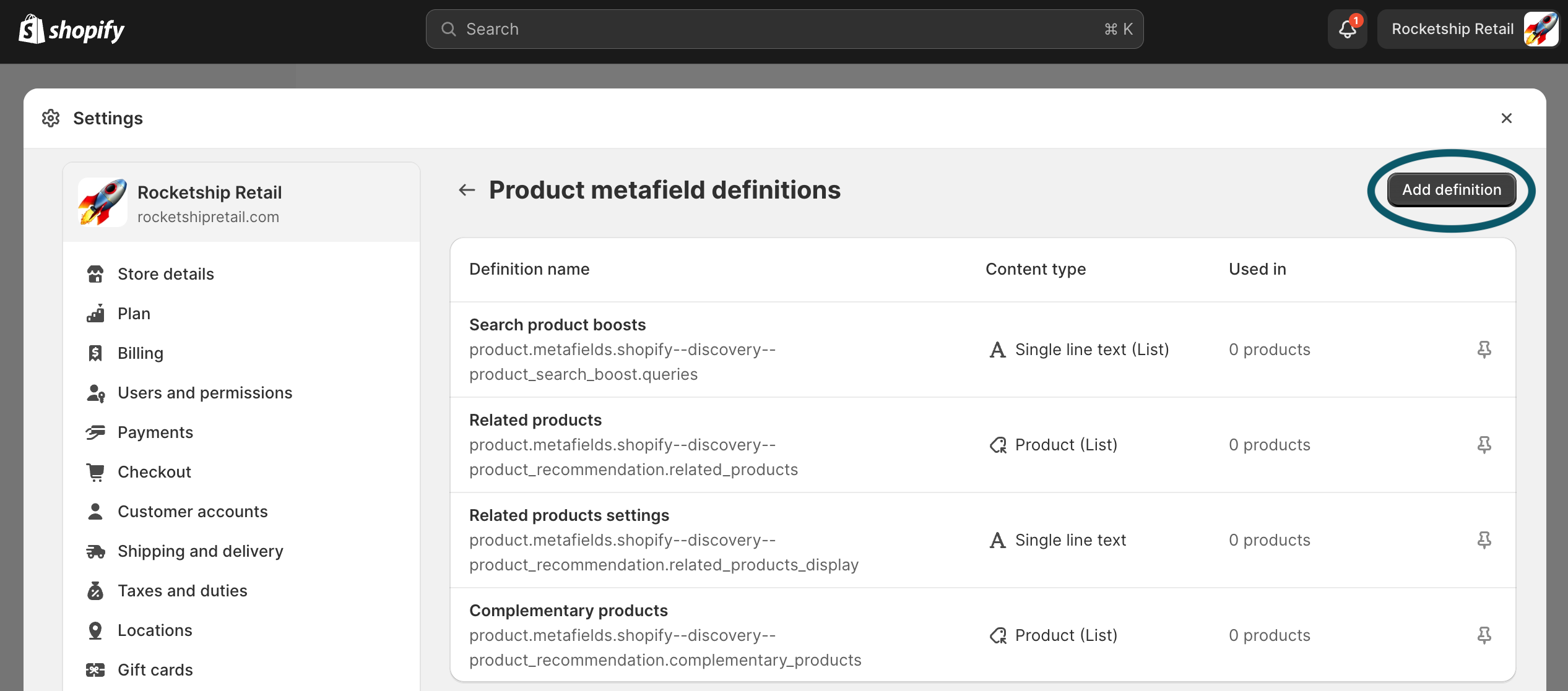Image resolution: width=1568 pixels, height=691 pixels.
Task: Click the Billing receipt icon
Action: [95, 353]
